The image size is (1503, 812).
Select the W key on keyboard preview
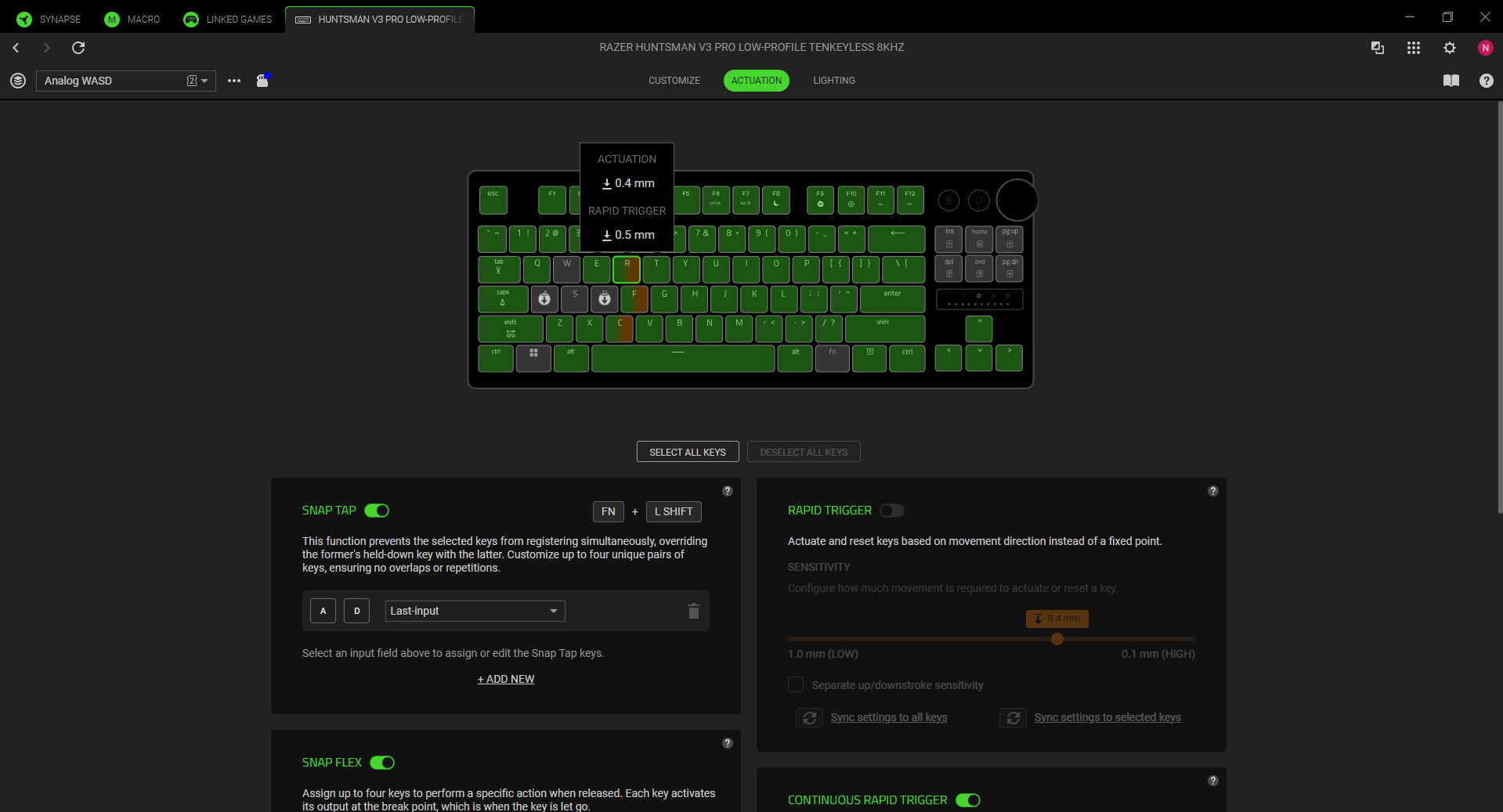(567, 269)
